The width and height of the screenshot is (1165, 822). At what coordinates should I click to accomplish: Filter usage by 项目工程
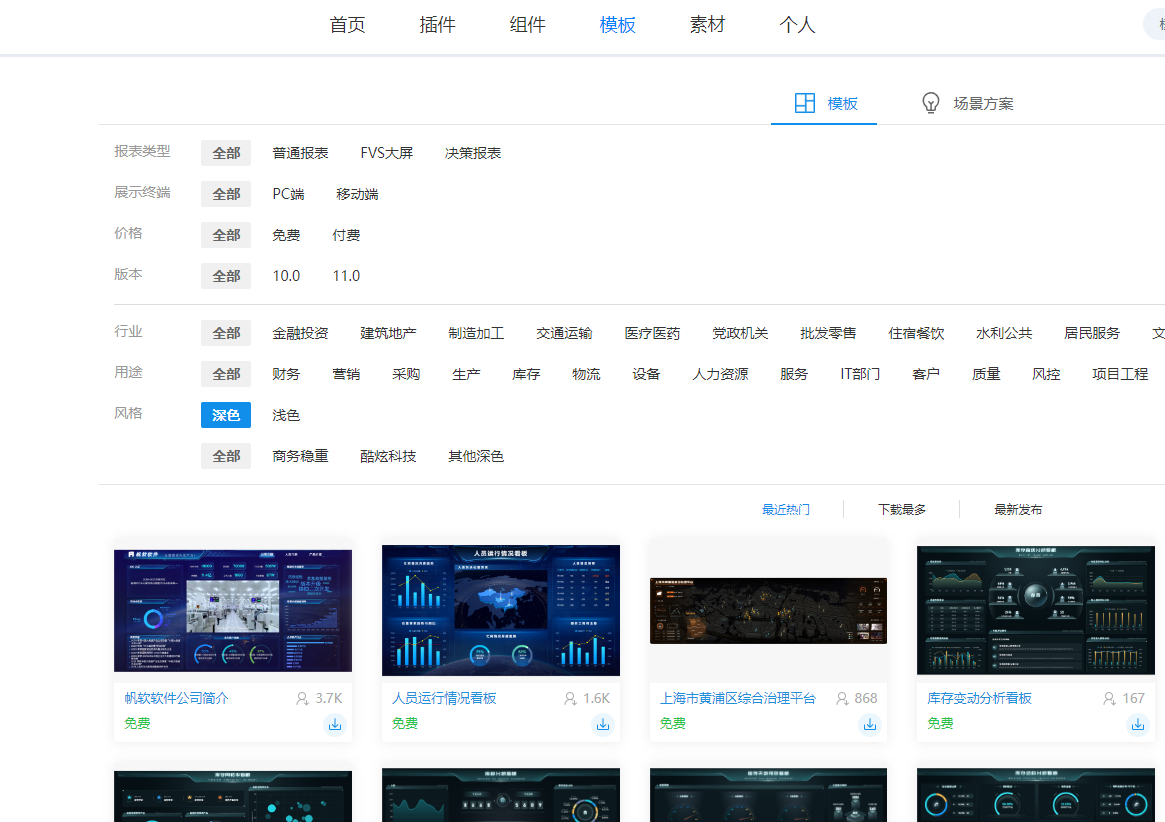pyautogui.click(x=1120, y=374)
